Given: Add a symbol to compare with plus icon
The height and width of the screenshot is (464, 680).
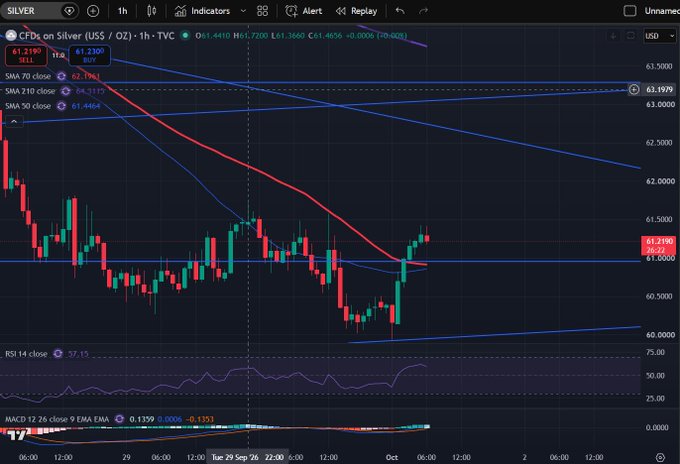Looking at the screenshot, I should (93, 11).
